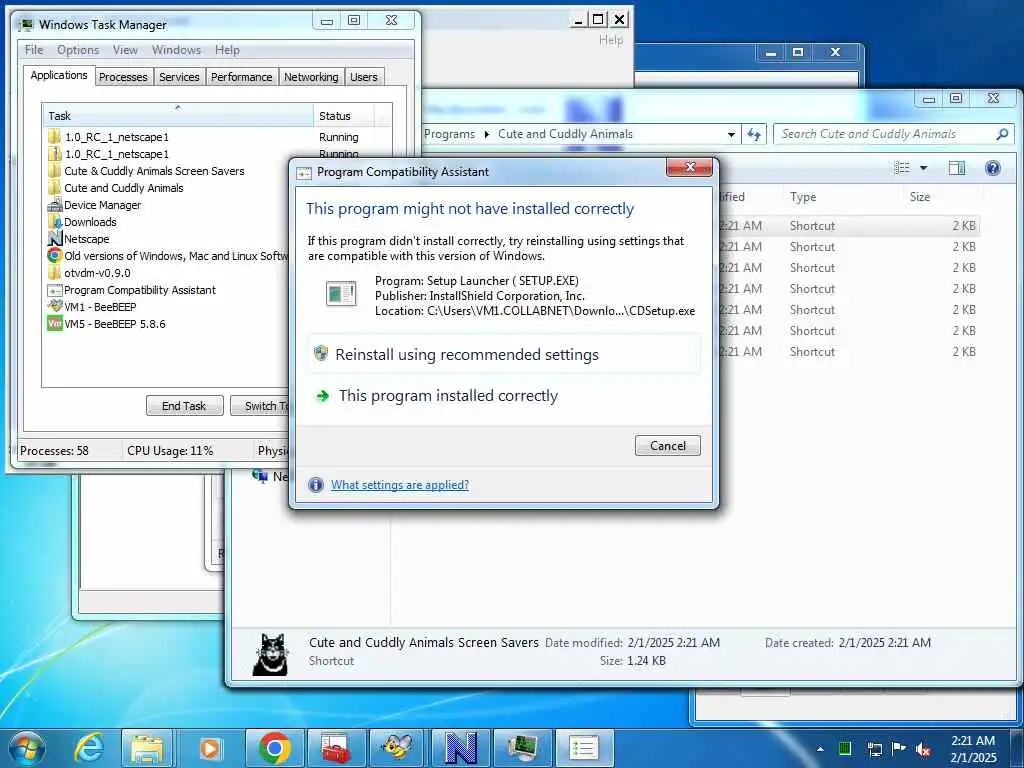Open Task Manager taskbar icon

522,748
